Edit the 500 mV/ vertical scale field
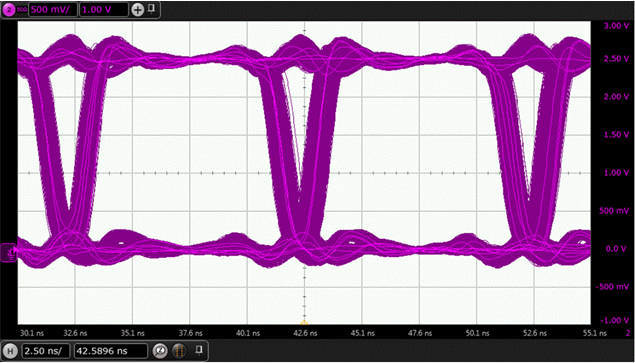The height and width of the screenshot is (363, 635). click(x=52, y=10)
